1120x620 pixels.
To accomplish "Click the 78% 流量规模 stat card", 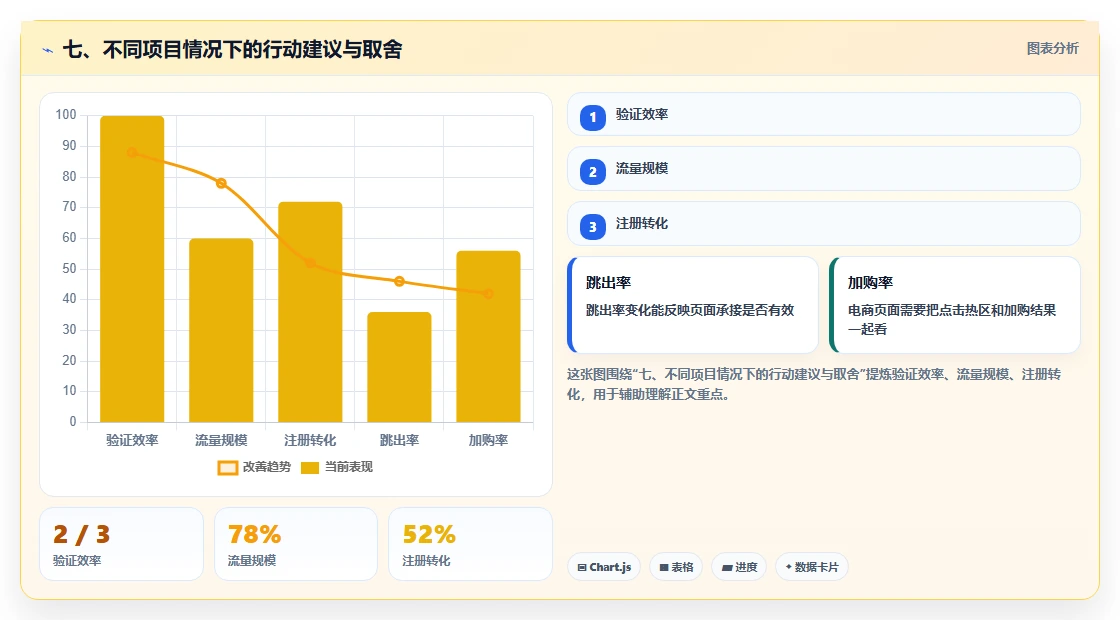I will [x=296, y=544].
